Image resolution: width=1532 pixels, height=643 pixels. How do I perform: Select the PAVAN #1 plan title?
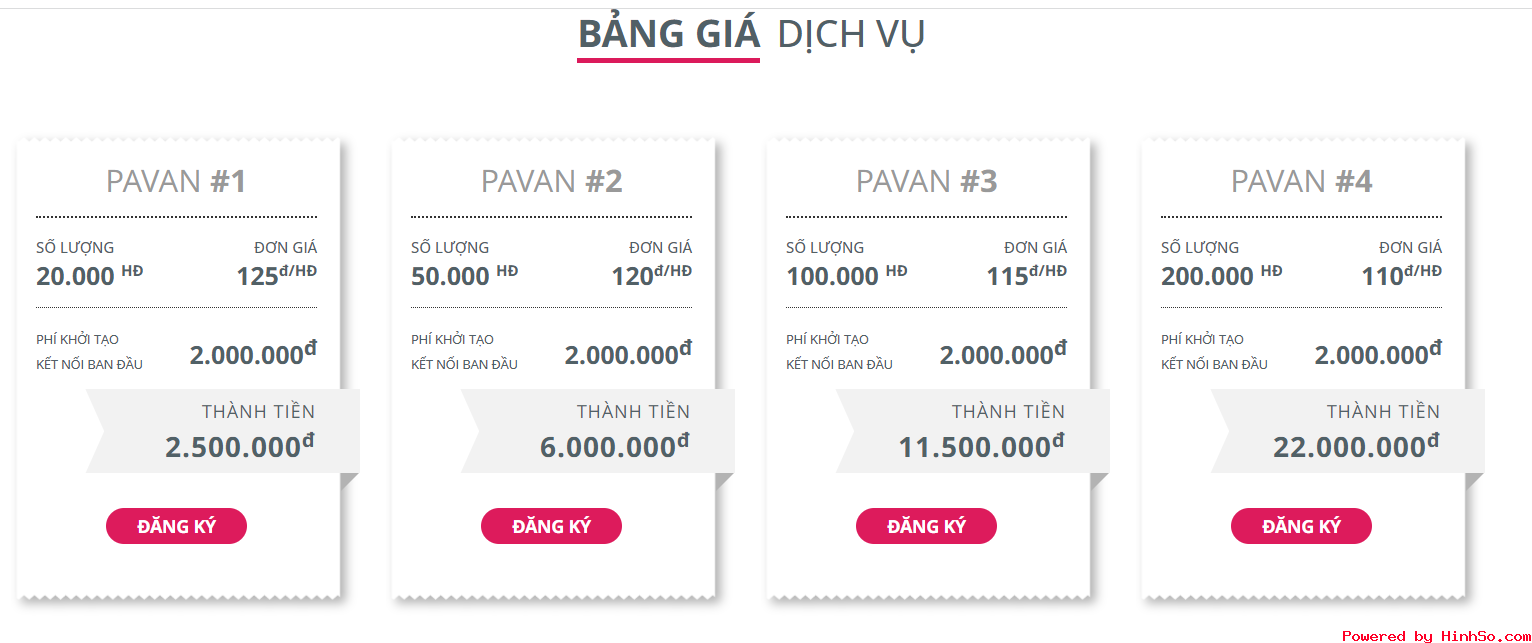[176, 181]
